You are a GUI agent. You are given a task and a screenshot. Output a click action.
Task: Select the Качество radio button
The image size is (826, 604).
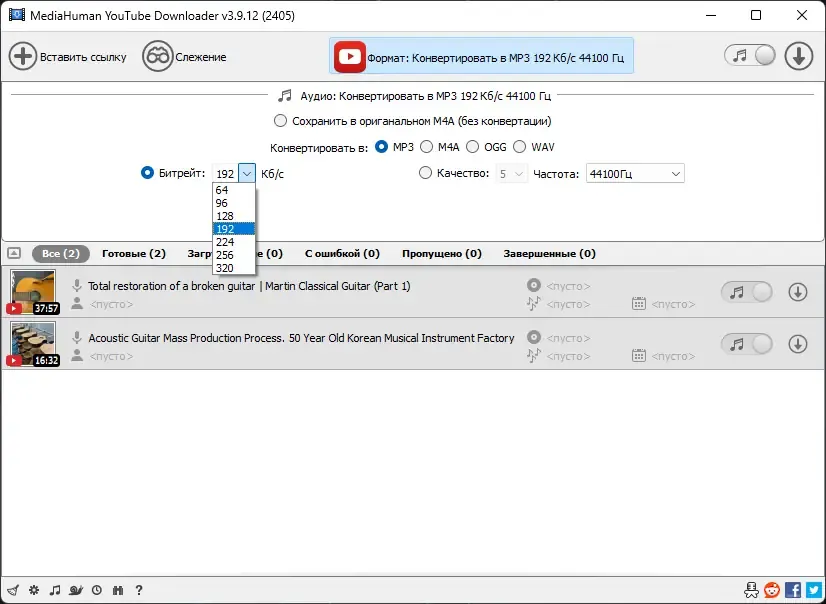click(425, 173)
